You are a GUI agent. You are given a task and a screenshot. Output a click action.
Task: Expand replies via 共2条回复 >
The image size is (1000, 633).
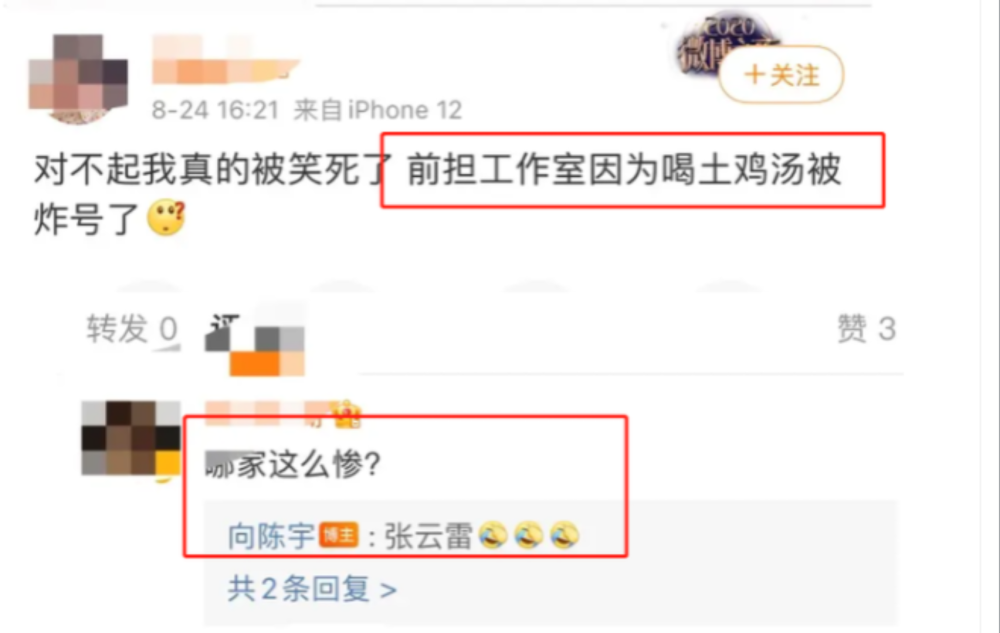coord(312,588)
